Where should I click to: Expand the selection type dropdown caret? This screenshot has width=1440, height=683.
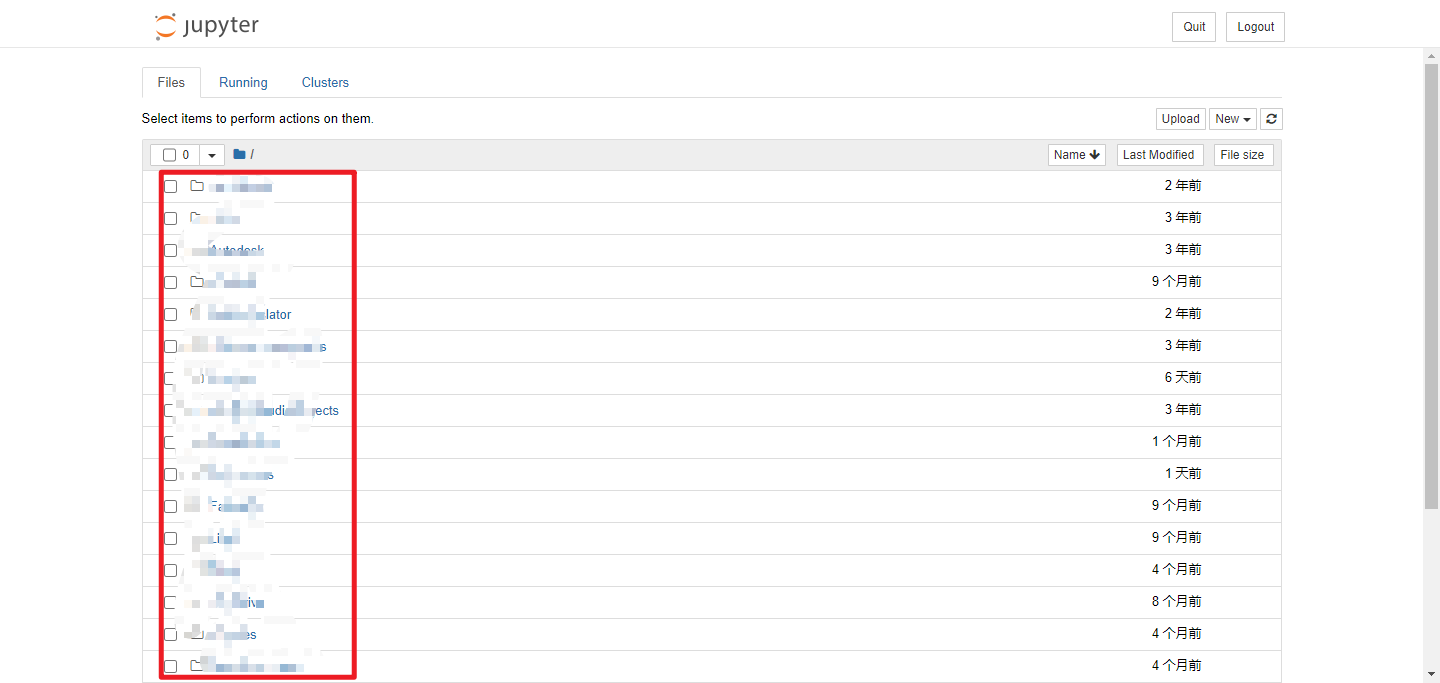pyautogui.click(x=212, y=155)
